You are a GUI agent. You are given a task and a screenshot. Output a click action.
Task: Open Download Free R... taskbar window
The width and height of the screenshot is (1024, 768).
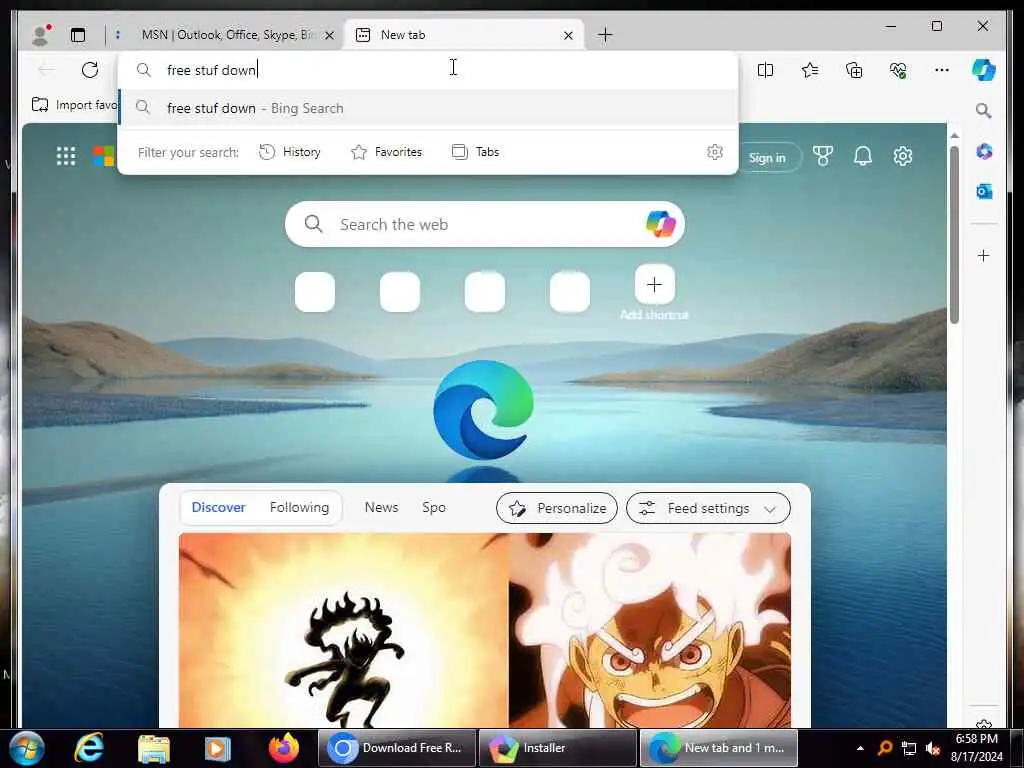click(396, 748)
